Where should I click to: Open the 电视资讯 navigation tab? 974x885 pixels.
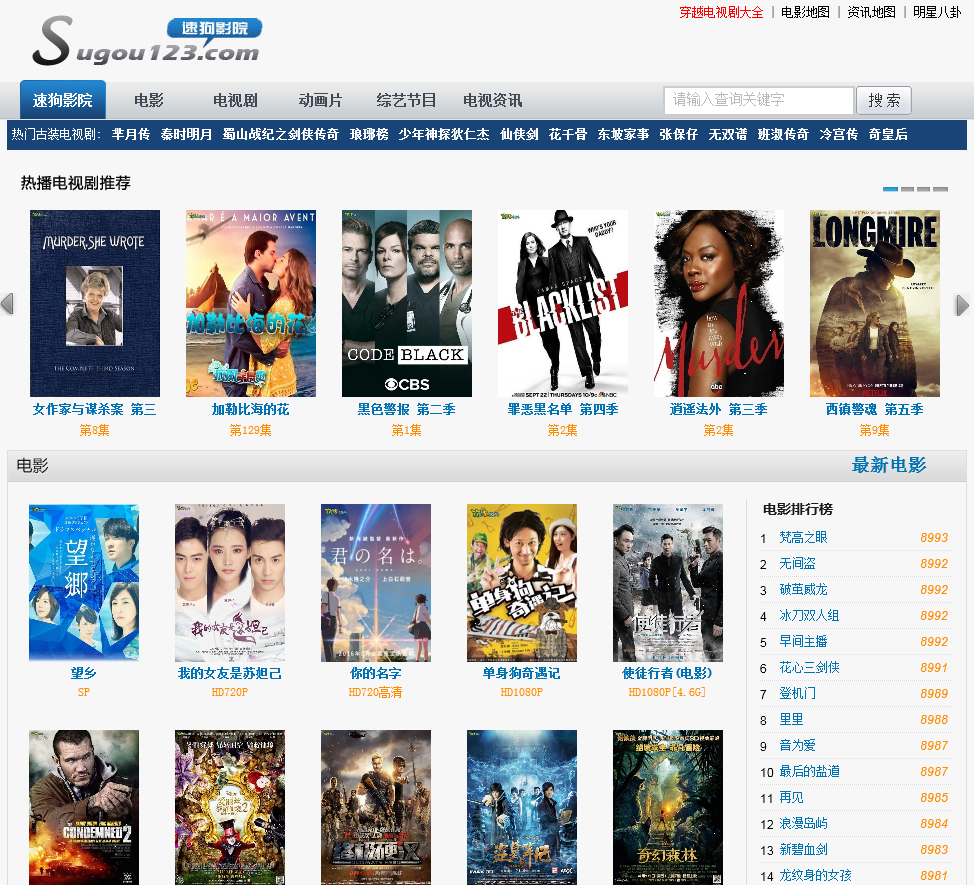(493, 100)
